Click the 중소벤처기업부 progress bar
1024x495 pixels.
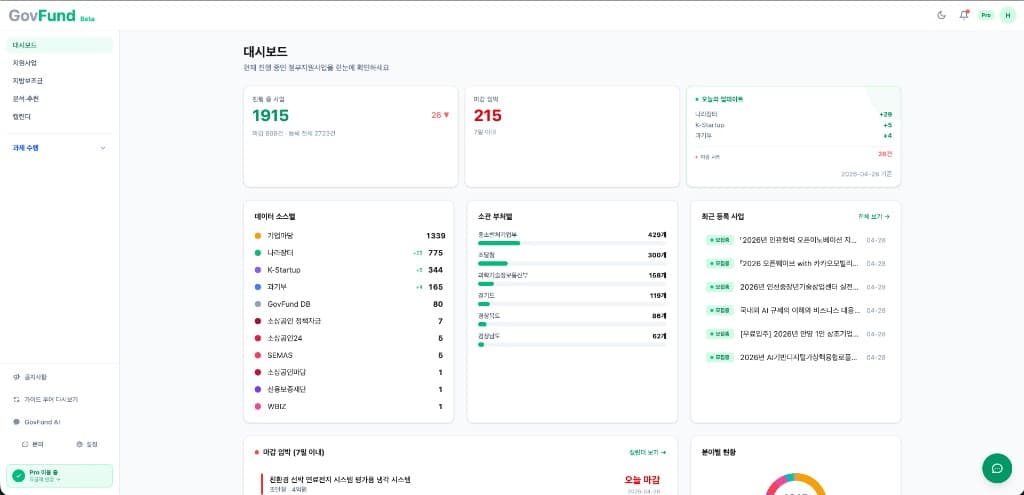coord(572,243)
